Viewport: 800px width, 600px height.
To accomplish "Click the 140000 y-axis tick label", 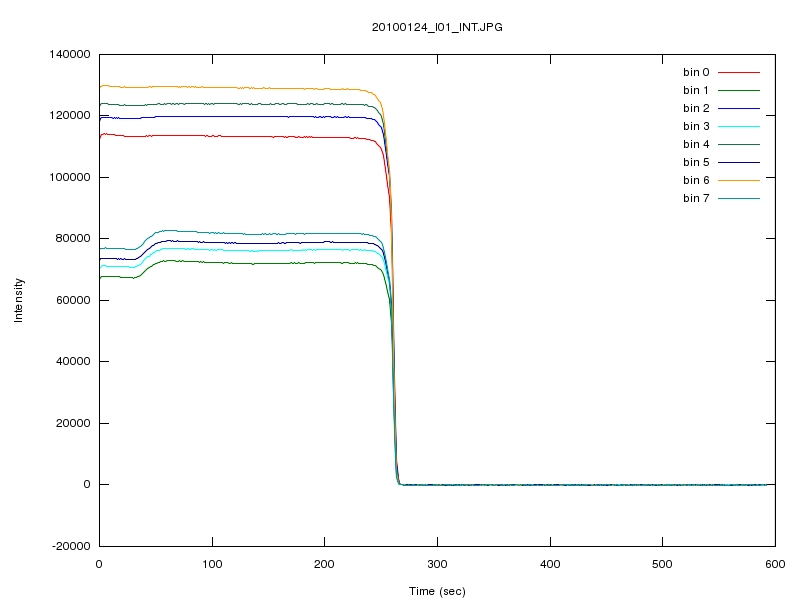I will [69, 54].
